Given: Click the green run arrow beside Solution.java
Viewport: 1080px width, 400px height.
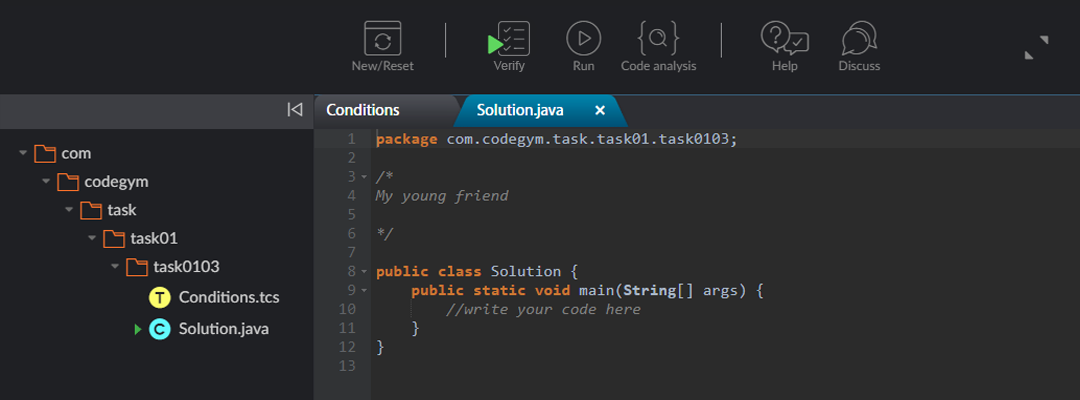Looking at the screenshot, I should pyautogui.click(x=138, y=330).
